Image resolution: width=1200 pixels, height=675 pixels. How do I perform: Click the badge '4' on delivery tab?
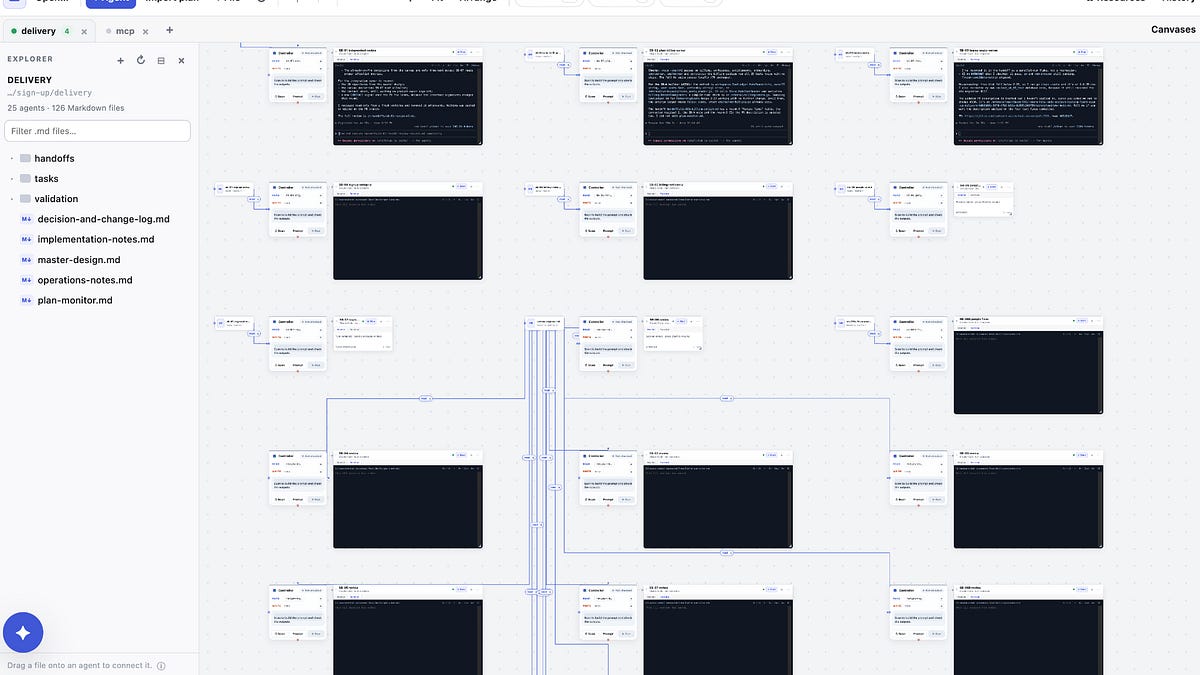coord(67,31)
